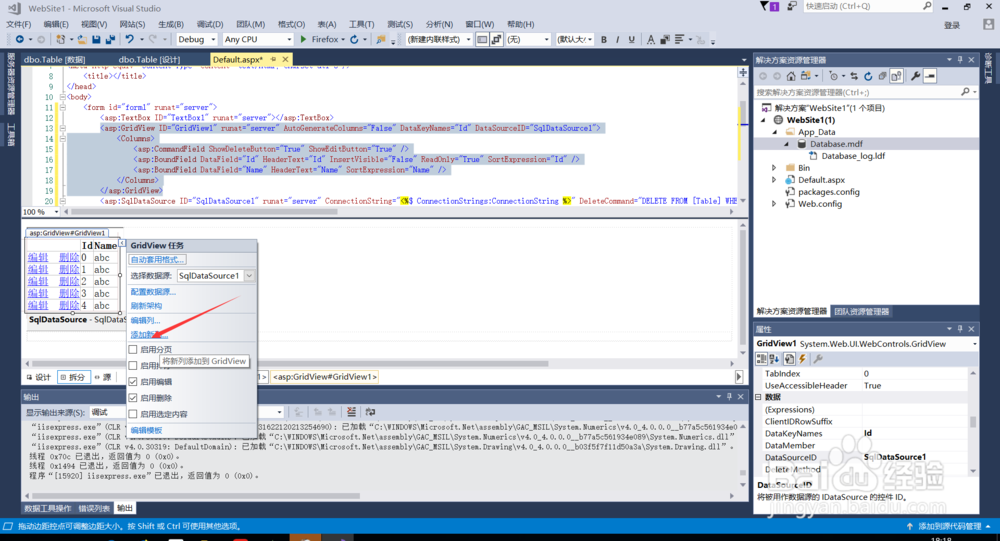Screen dimensions: 1000x541
Task: Select Database_log.ldf in Solution Explorer
Action: (853, 156)
